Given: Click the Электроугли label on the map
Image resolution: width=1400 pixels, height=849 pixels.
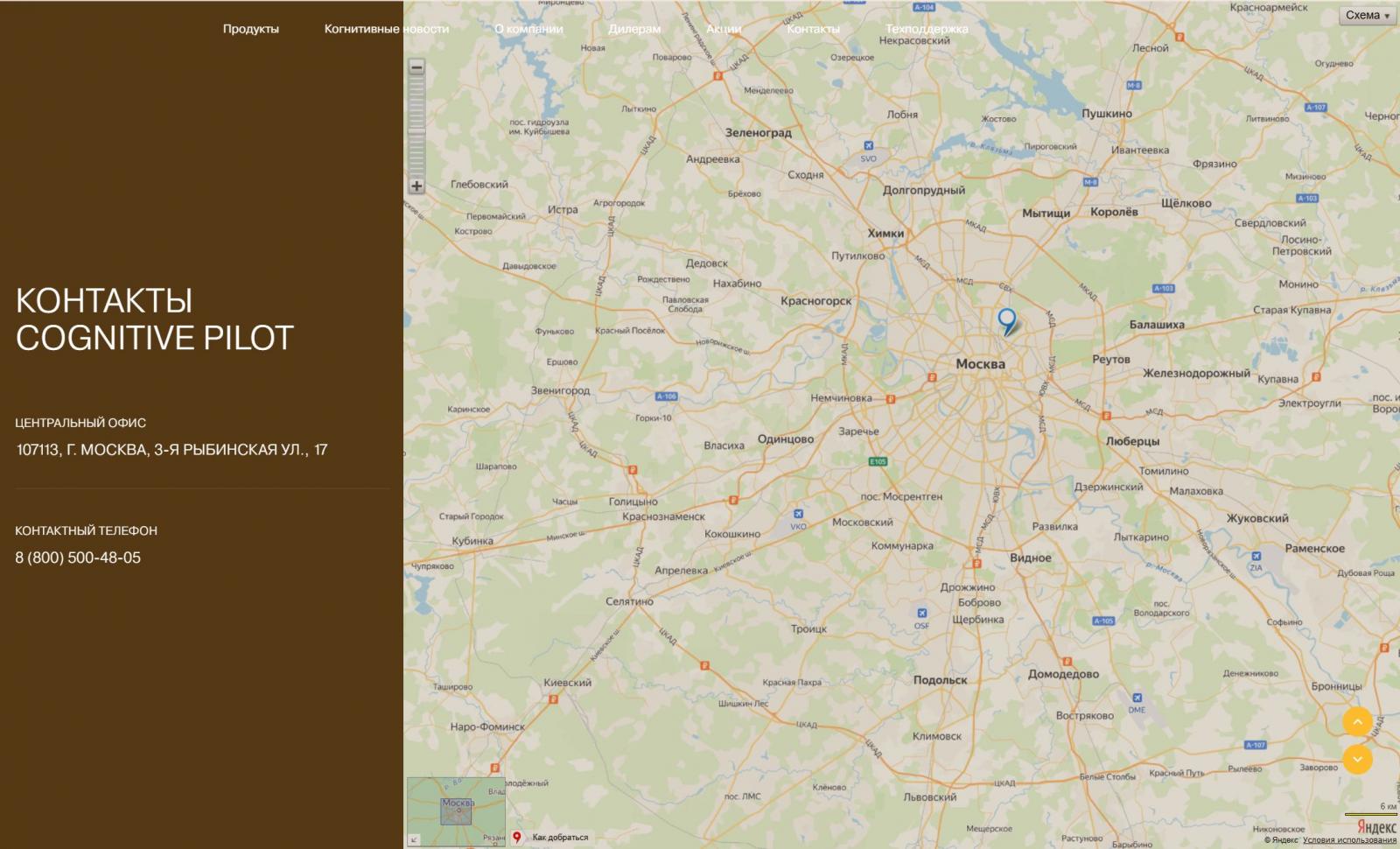Looking at the screenshot, I should pos(1310,403).
